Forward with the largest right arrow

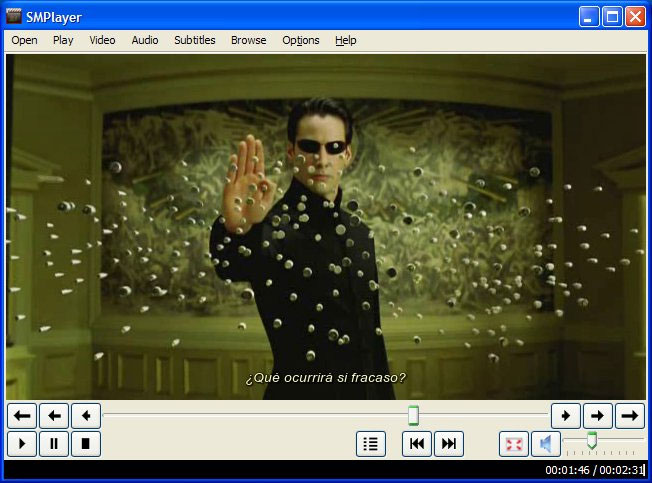[629, 415]
